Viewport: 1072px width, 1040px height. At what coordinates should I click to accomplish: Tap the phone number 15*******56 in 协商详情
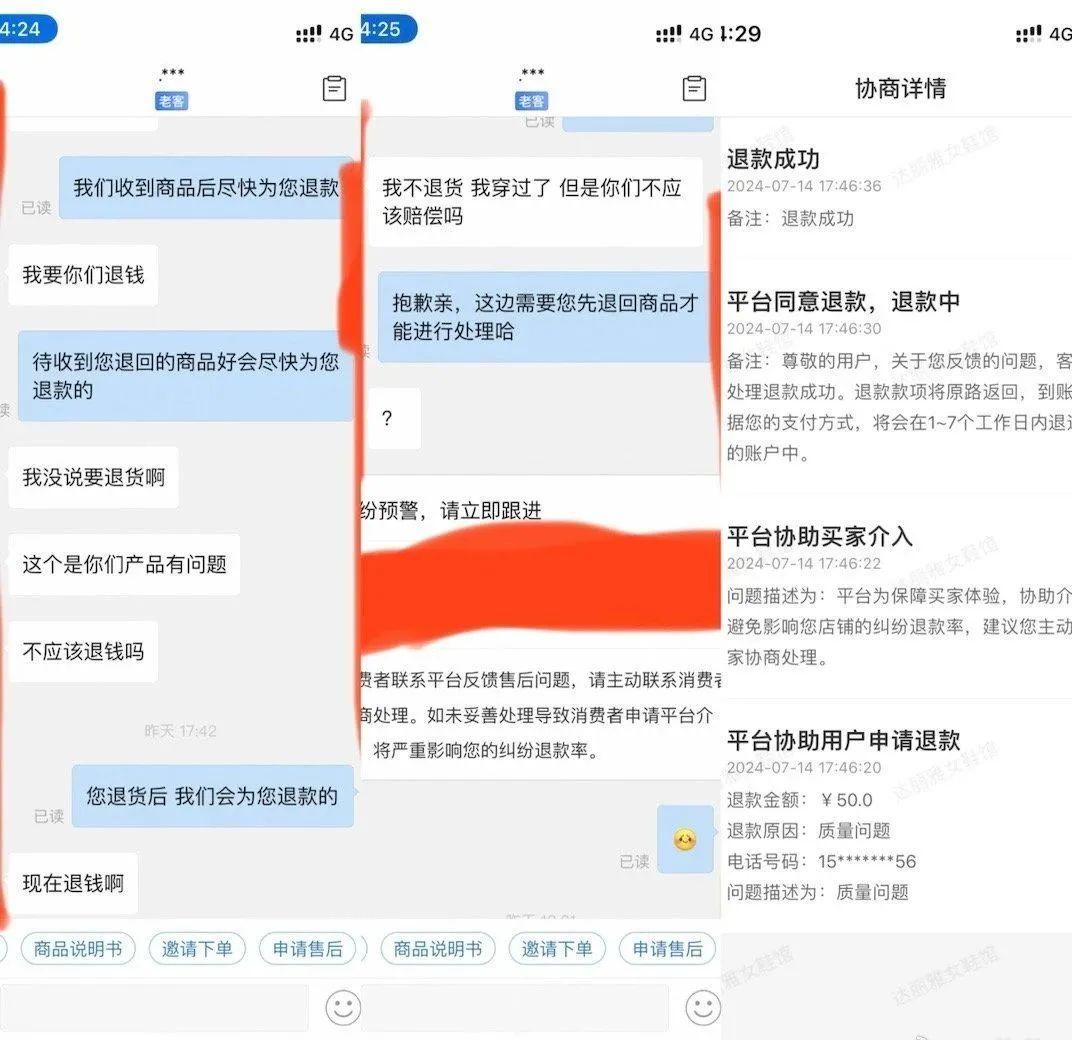866,861
